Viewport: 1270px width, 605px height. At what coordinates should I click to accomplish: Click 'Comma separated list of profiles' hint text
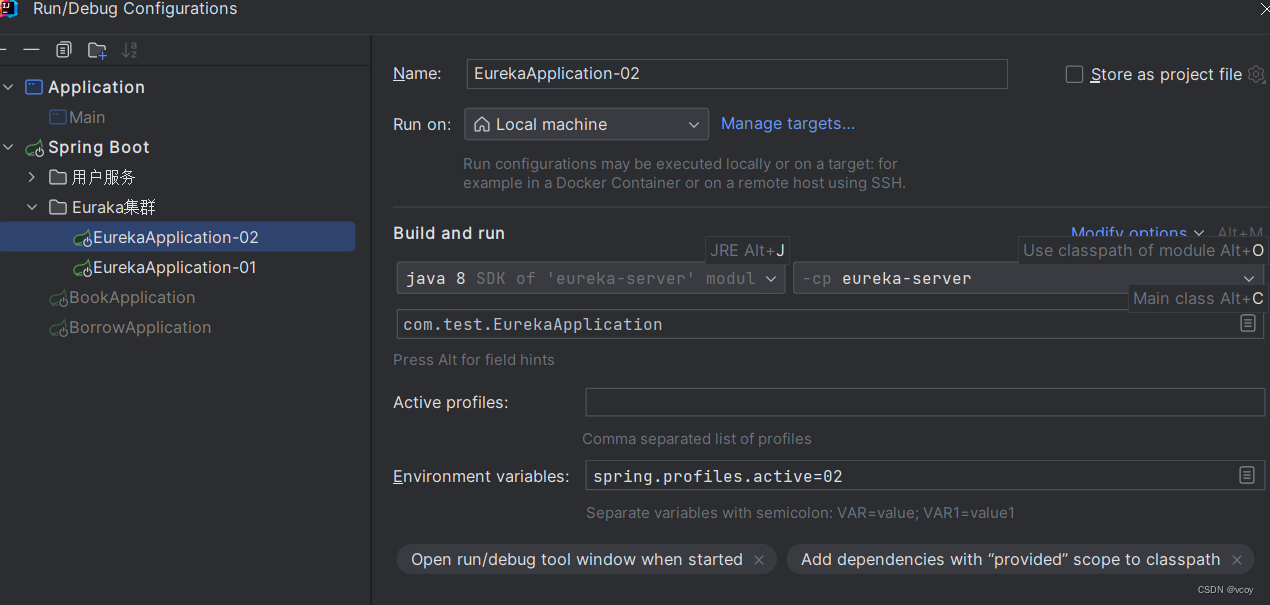click(697, 439)
